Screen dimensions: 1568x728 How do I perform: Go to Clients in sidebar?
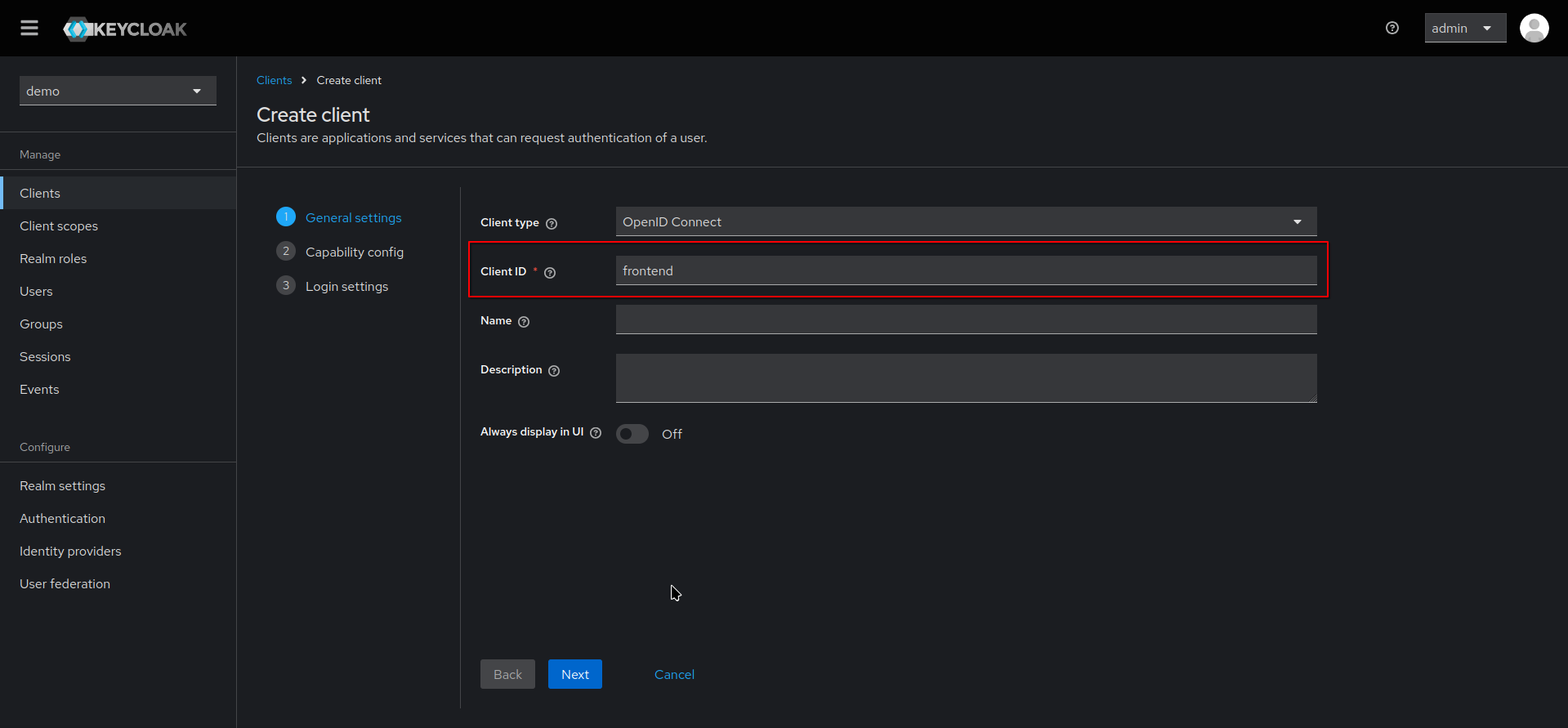[118, 193]
